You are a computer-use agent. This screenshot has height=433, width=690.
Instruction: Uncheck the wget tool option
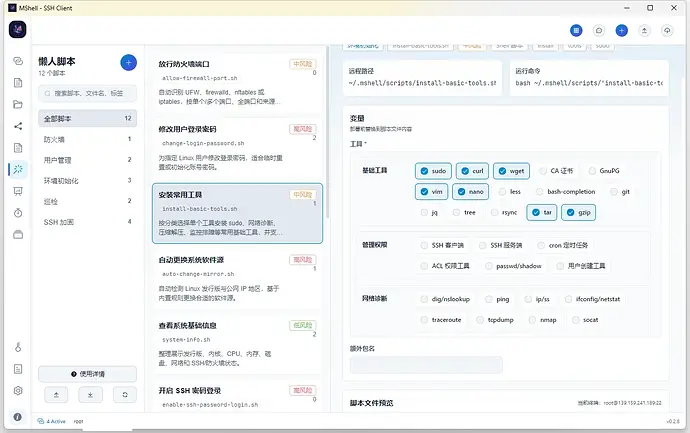point(511,171)
